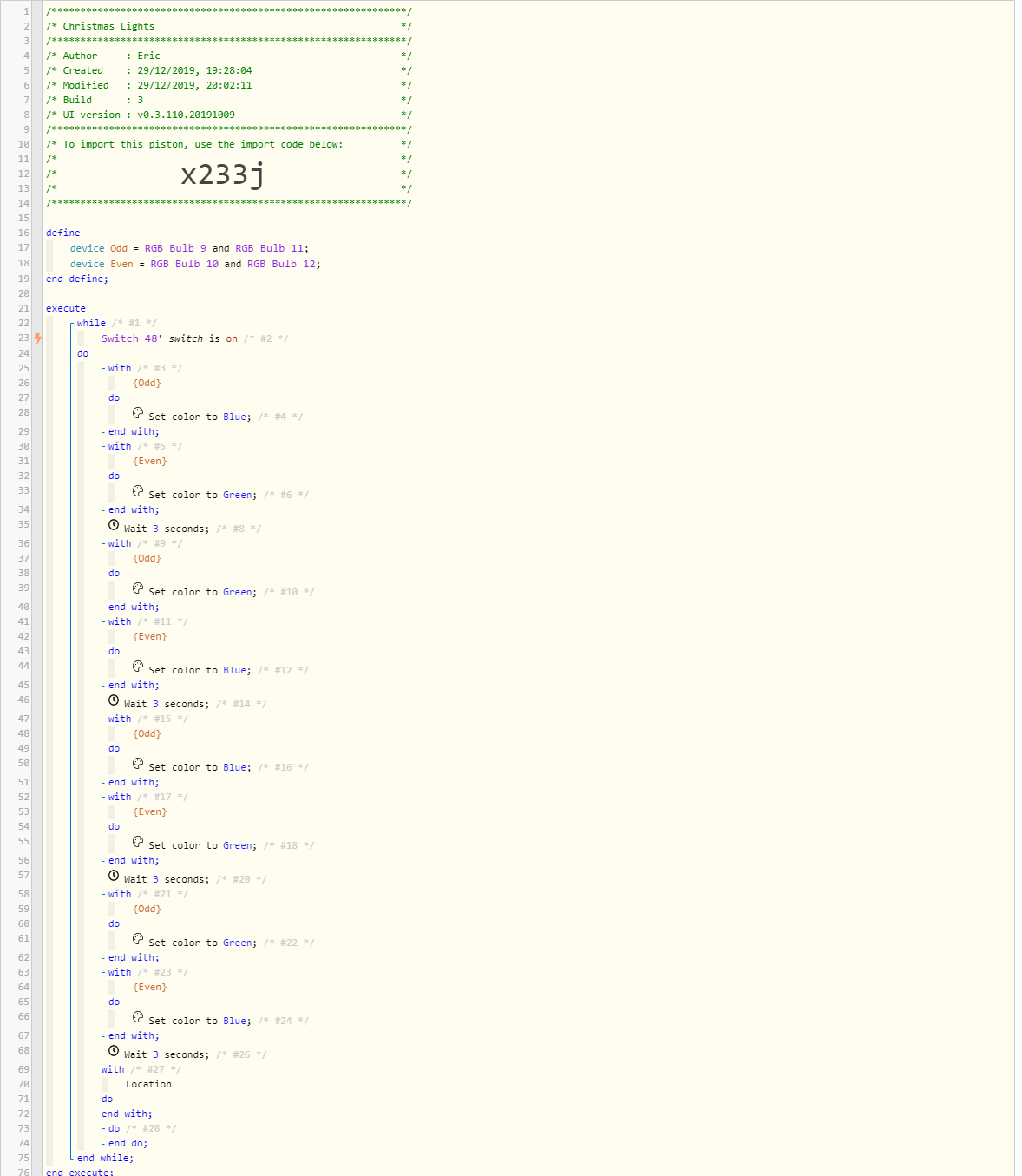Click clock icon of Wait statement #8

(x=114, y=525)
